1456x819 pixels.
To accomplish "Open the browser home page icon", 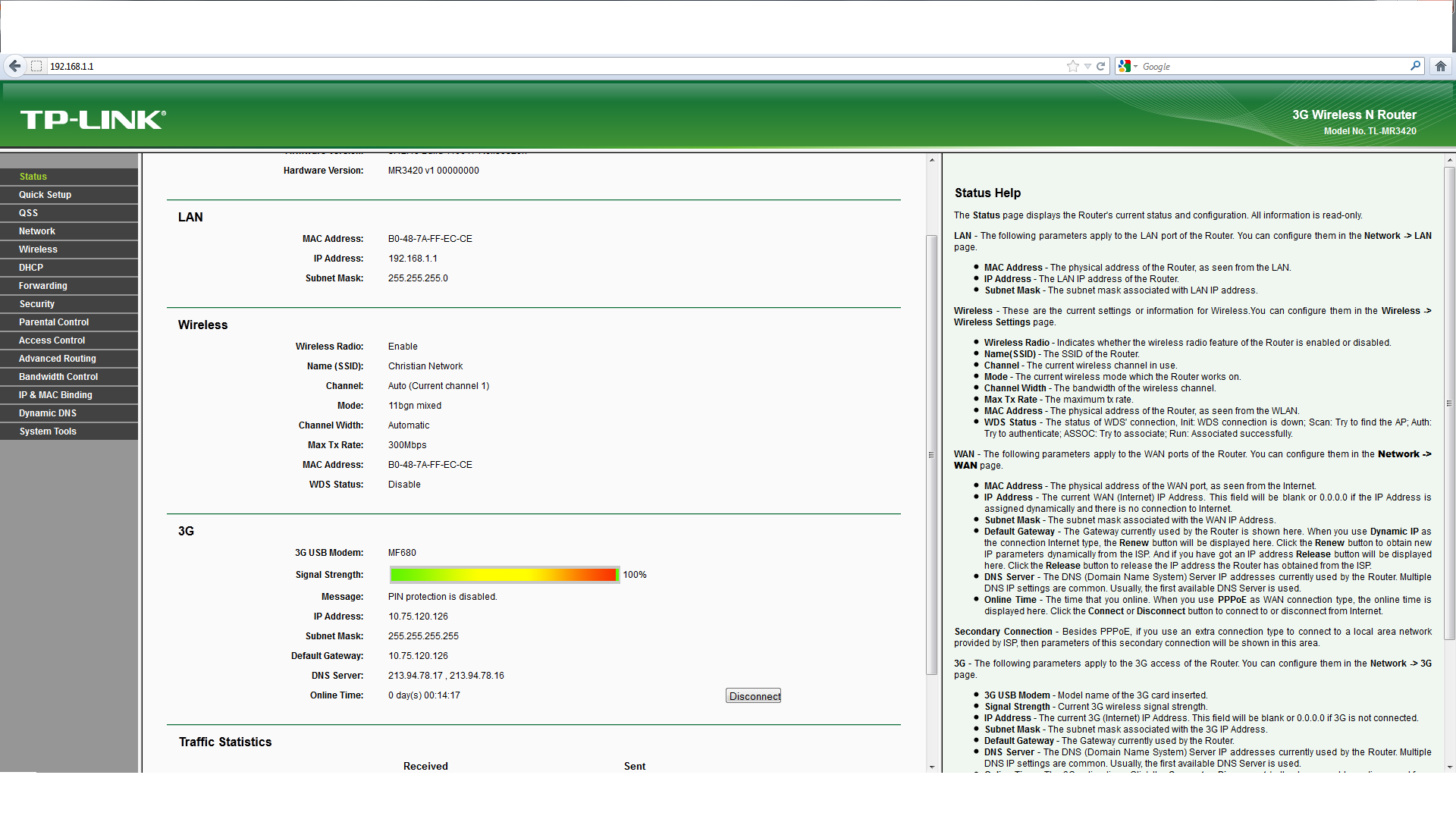I will click(x=1441, y=66).
